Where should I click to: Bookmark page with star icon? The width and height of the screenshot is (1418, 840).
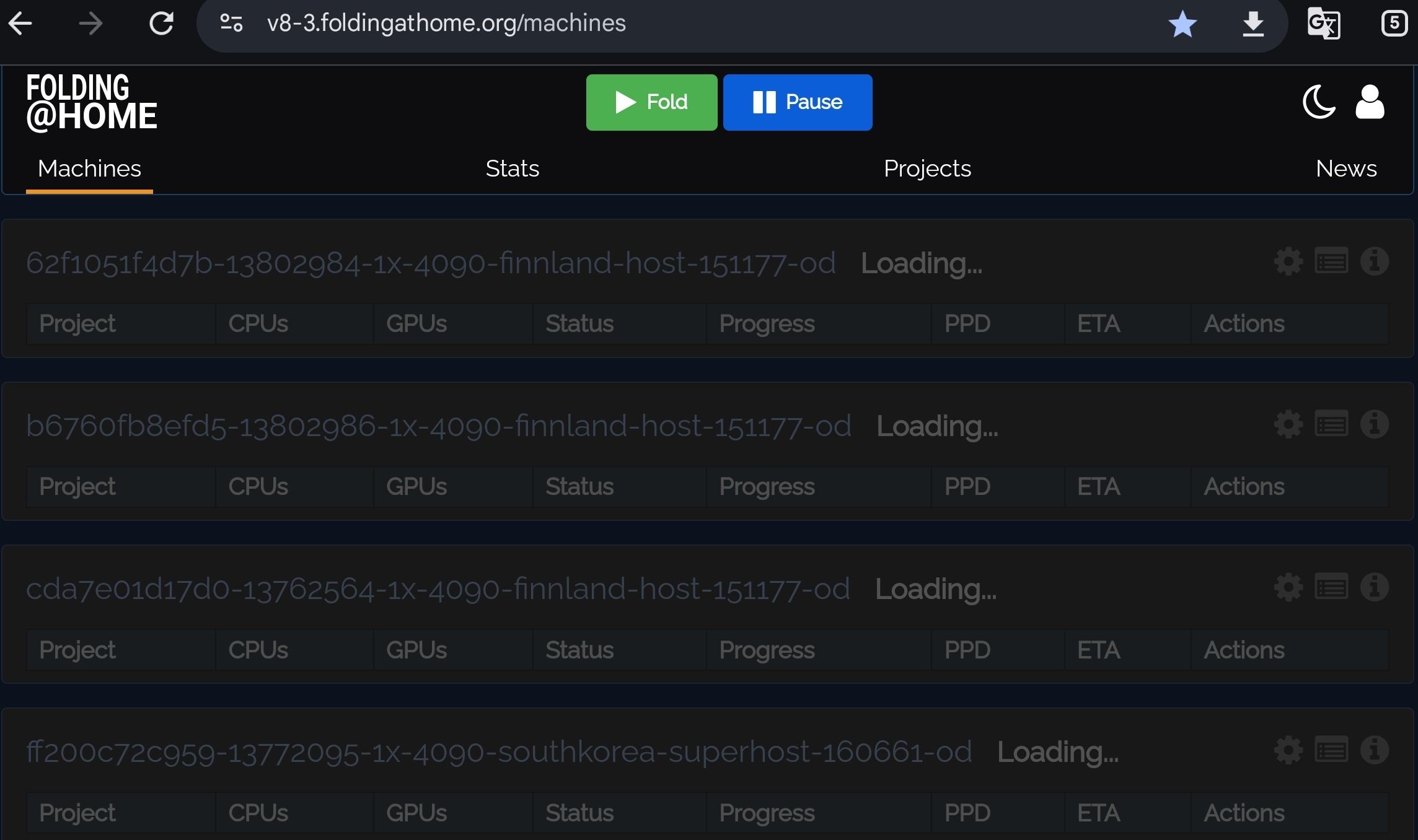[x=1182, y=24]
